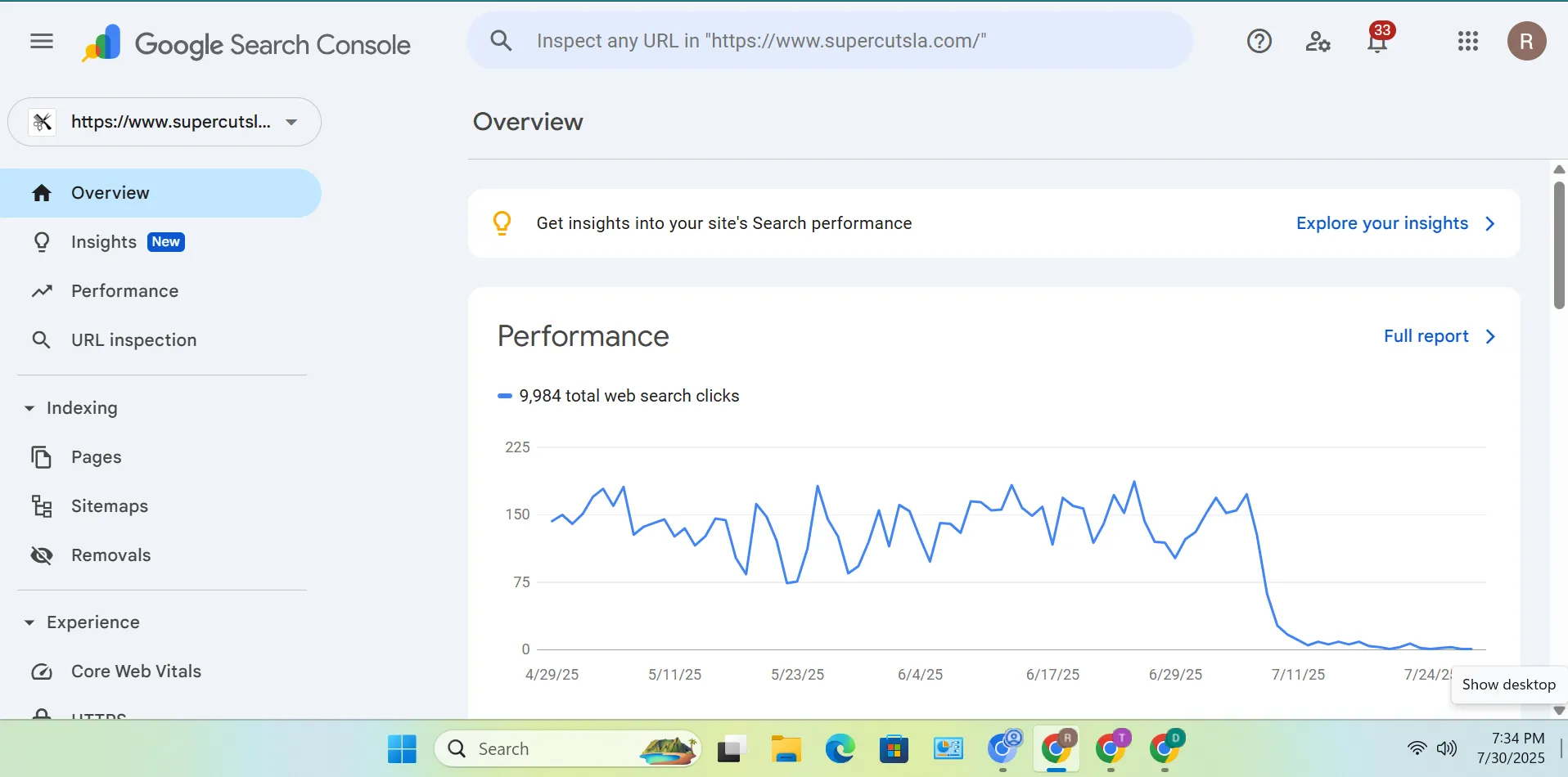Open the Full report link

tap(1426, 336)
